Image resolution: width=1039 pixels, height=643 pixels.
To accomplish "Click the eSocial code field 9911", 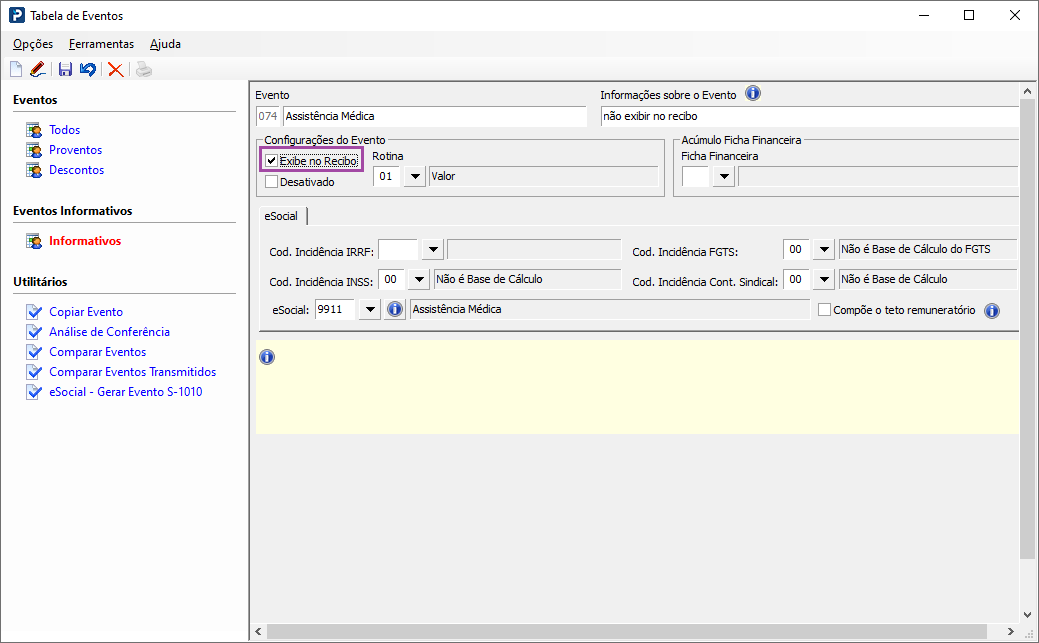I will pyautogui.click(x=335, y=310).
